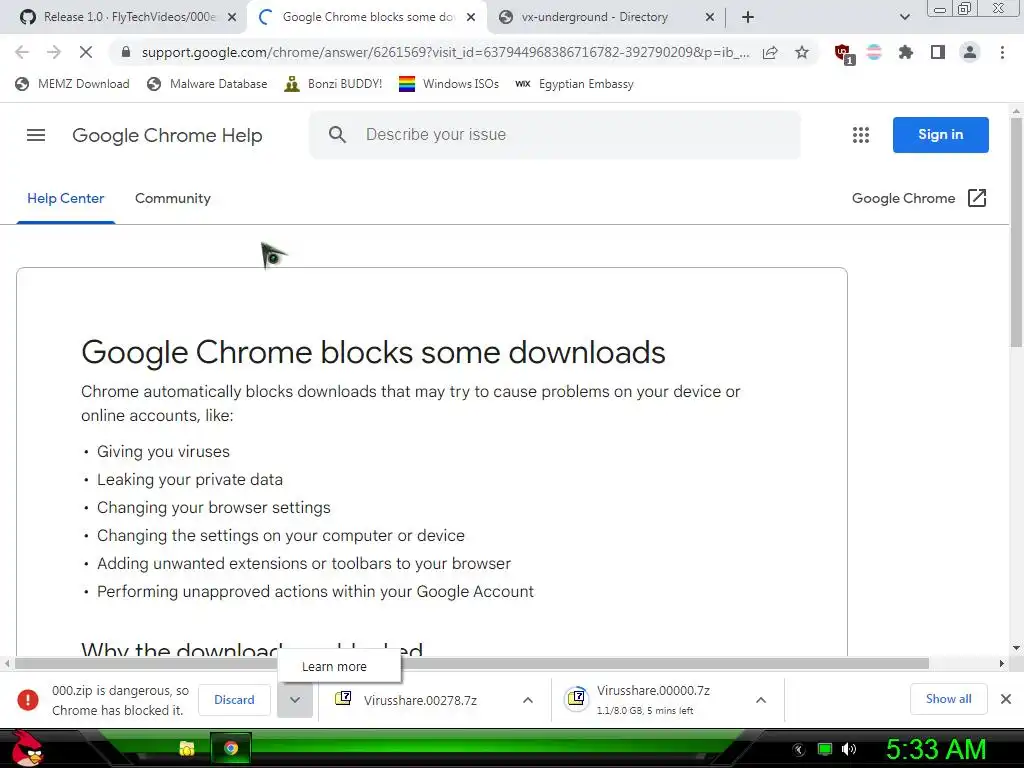Click the share page icon in address bar
This screenshot has height=768, width=1024.
770,52
